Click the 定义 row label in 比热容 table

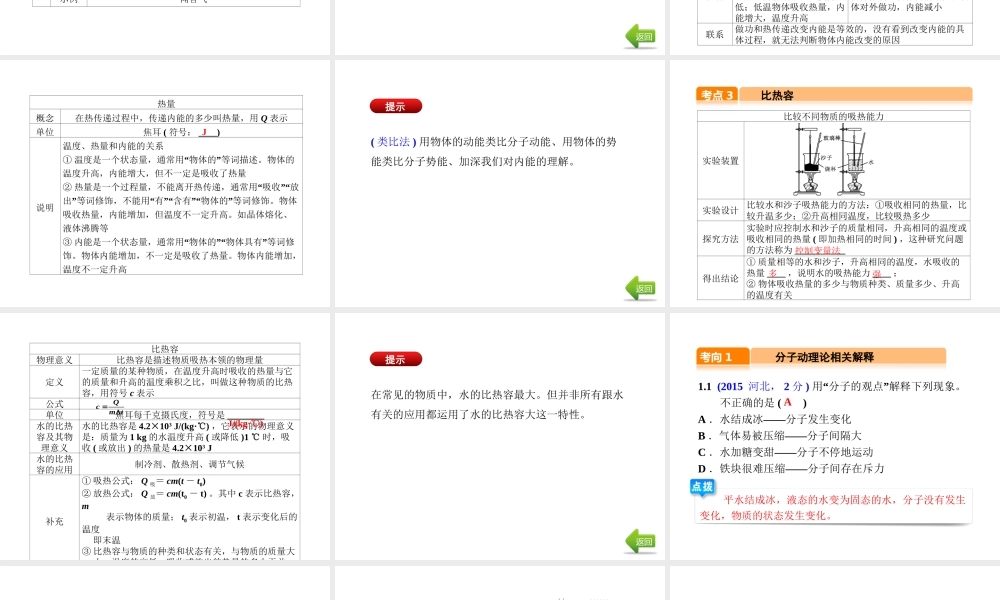pyautogui.click(x=55, y=382)
